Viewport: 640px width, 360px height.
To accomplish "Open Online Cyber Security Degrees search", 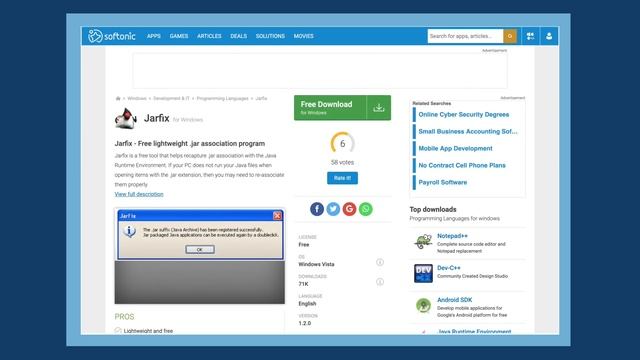I will [x=464, y=115].
